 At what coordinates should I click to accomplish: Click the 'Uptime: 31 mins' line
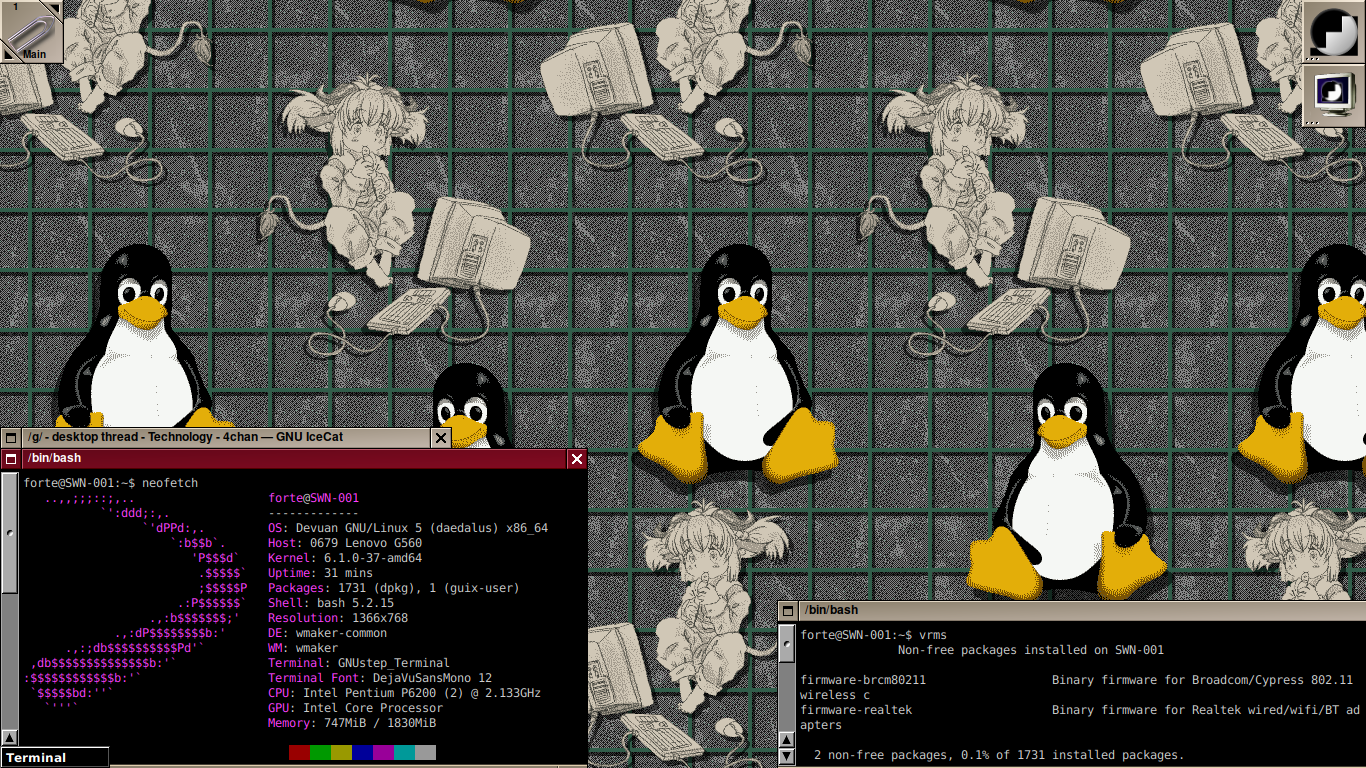321,573
